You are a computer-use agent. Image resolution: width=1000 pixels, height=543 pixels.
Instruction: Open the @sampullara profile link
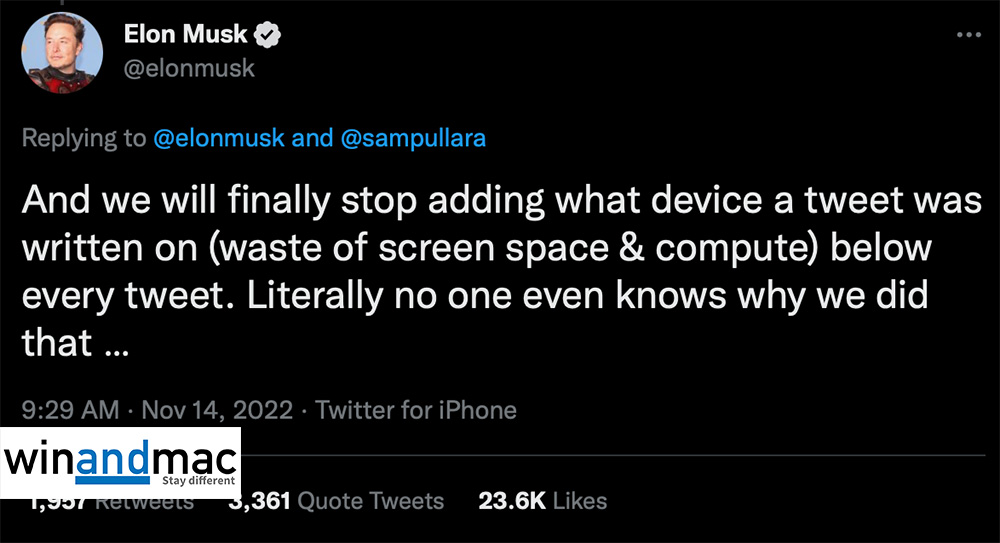pos(413,138)
